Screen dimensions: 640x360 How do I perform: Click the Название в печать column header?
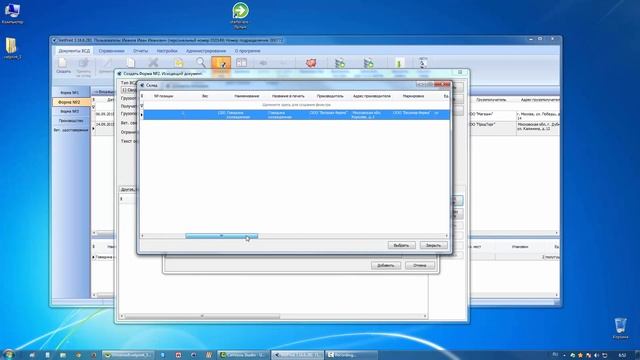point(288,96)
